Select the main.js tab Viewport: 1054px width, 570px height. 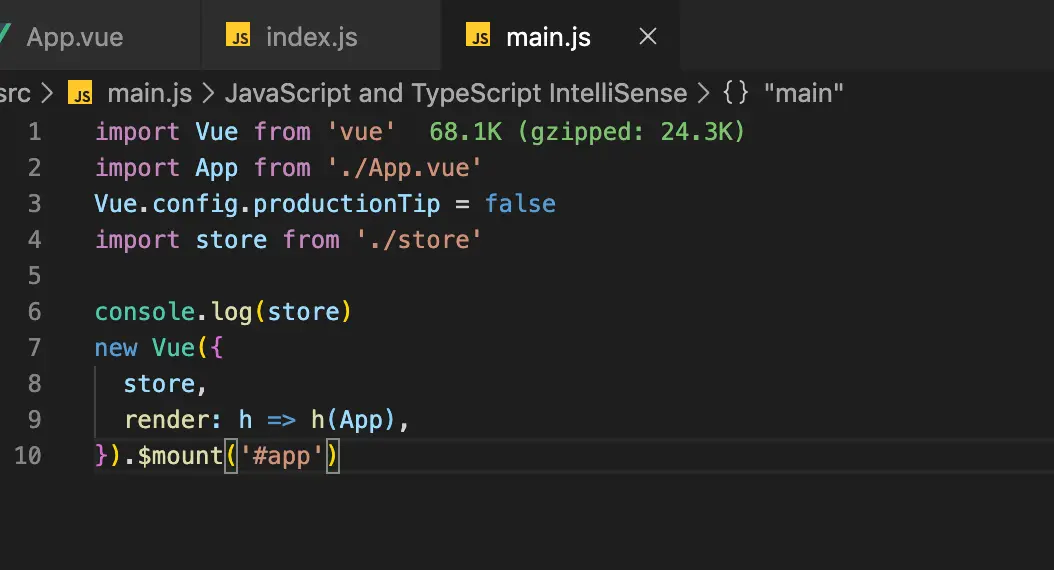point(548,37)
